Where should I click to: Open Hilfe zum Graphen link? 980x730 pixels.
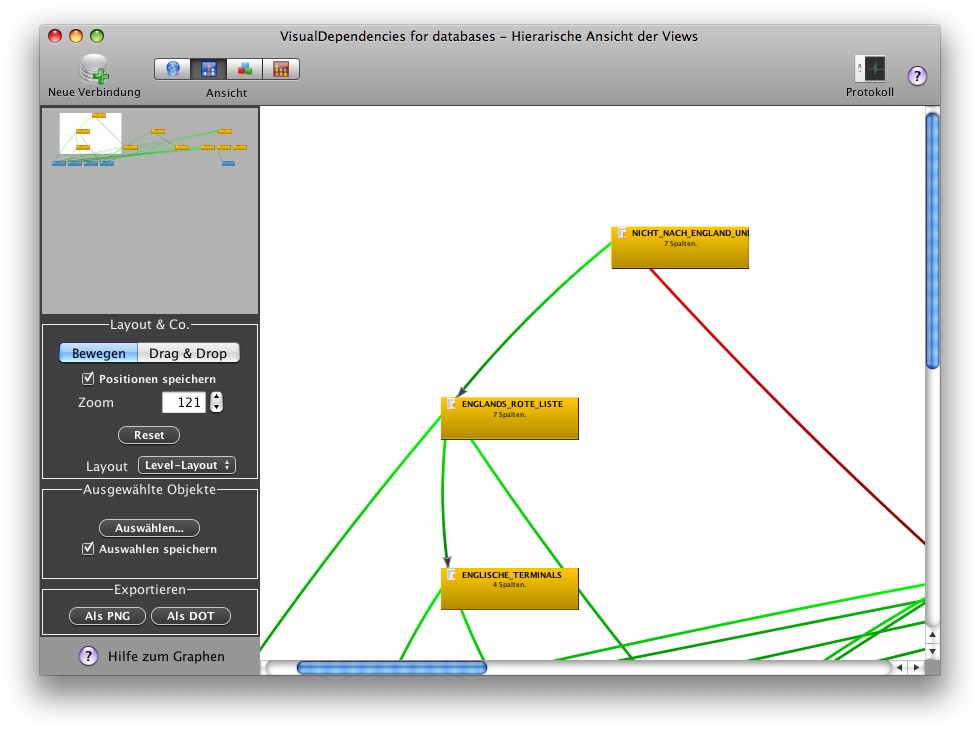[x=166, y=656]
